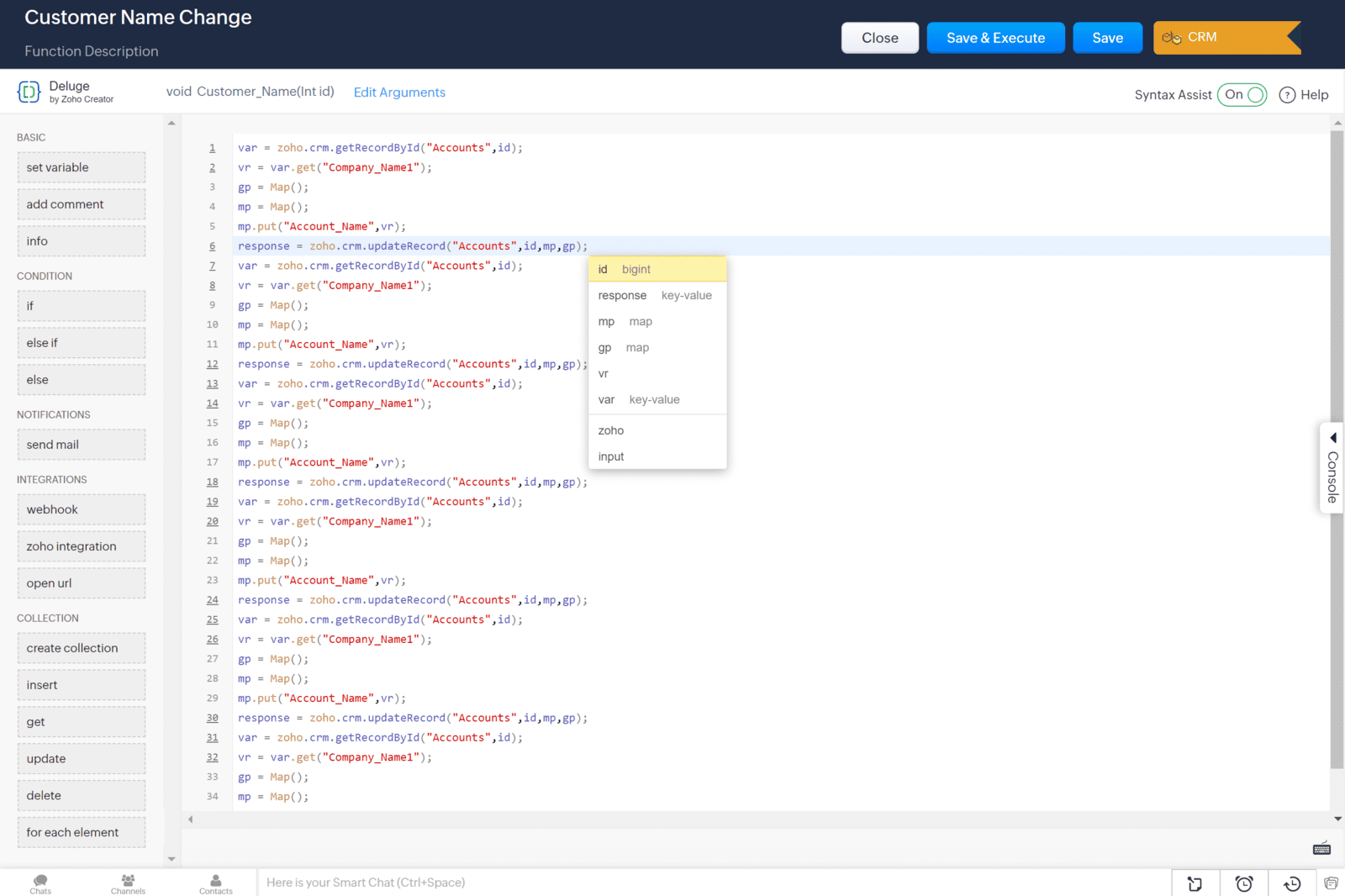Click the CRM tag button
Image resolution: width=1345 pixels, height=896 pixels.
(1226, 38)
